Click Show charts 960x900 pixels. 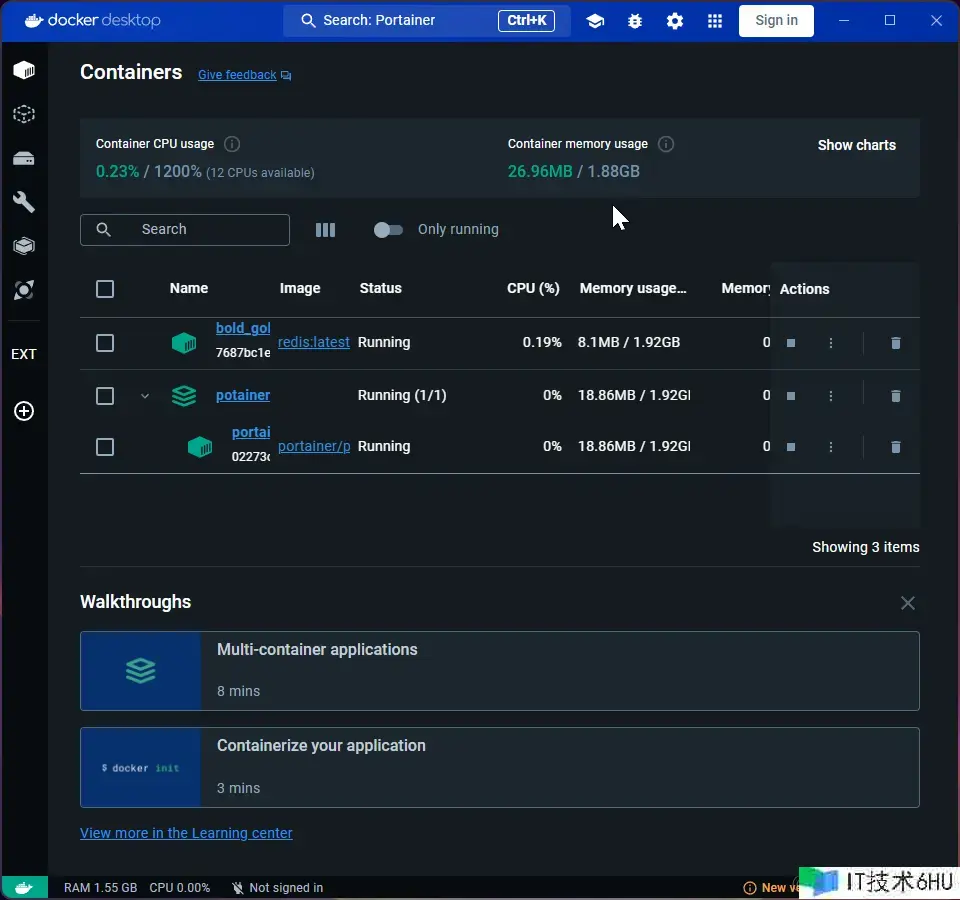coord(857,145)
